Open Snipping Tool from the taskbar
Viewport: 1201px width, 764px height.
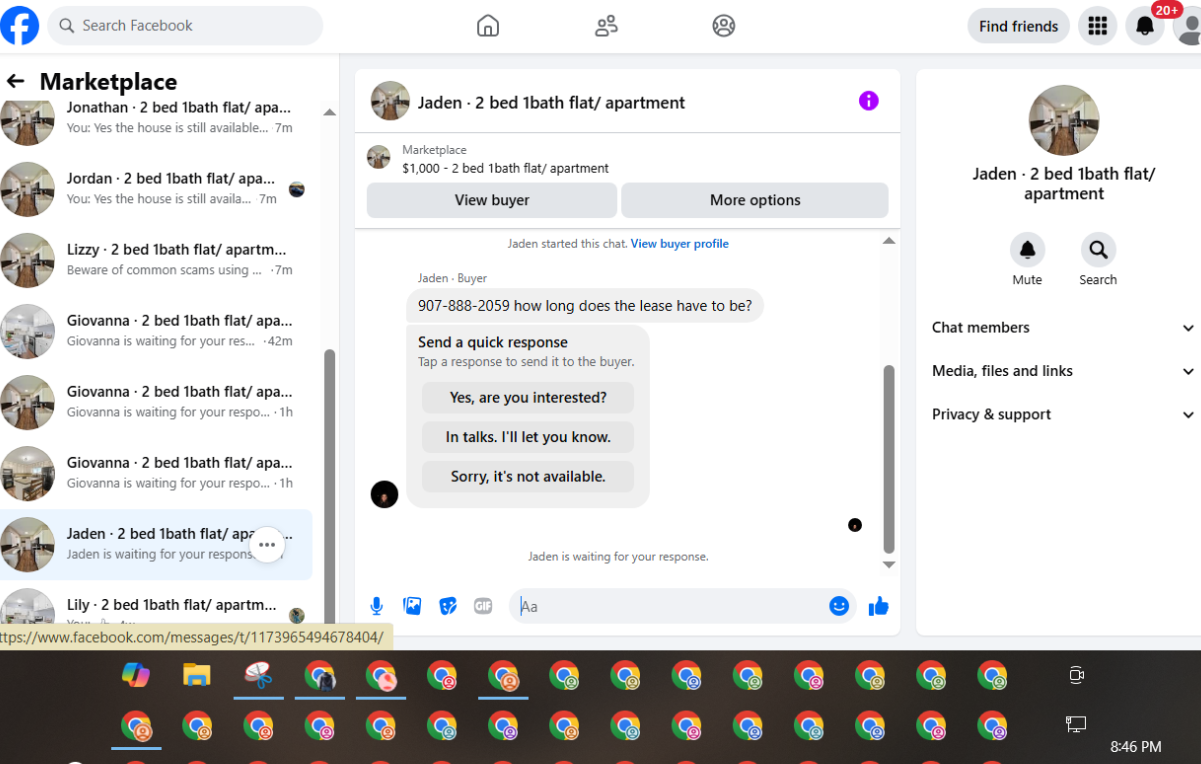tap(259, 677)
